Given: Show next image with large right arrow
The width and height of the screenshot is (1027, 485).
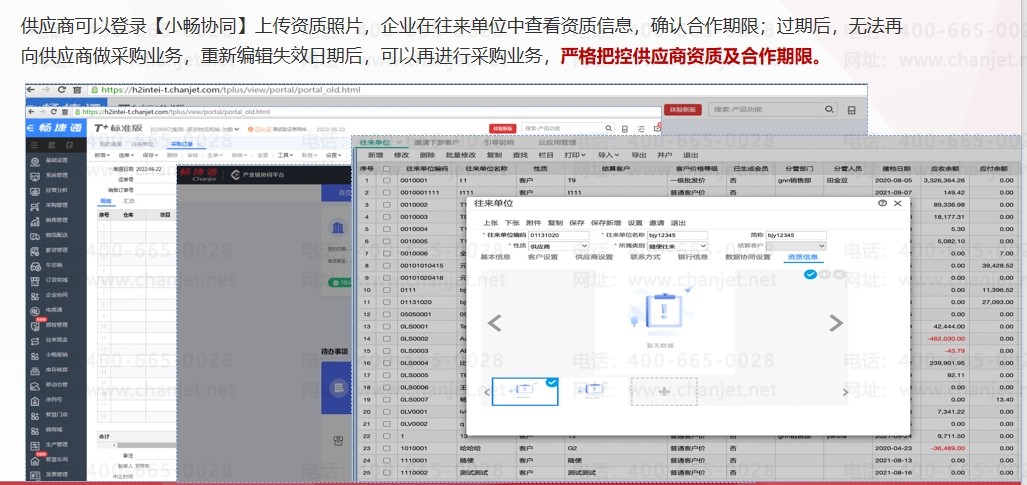Looking at the screenshot, I should tap(836, 322).
